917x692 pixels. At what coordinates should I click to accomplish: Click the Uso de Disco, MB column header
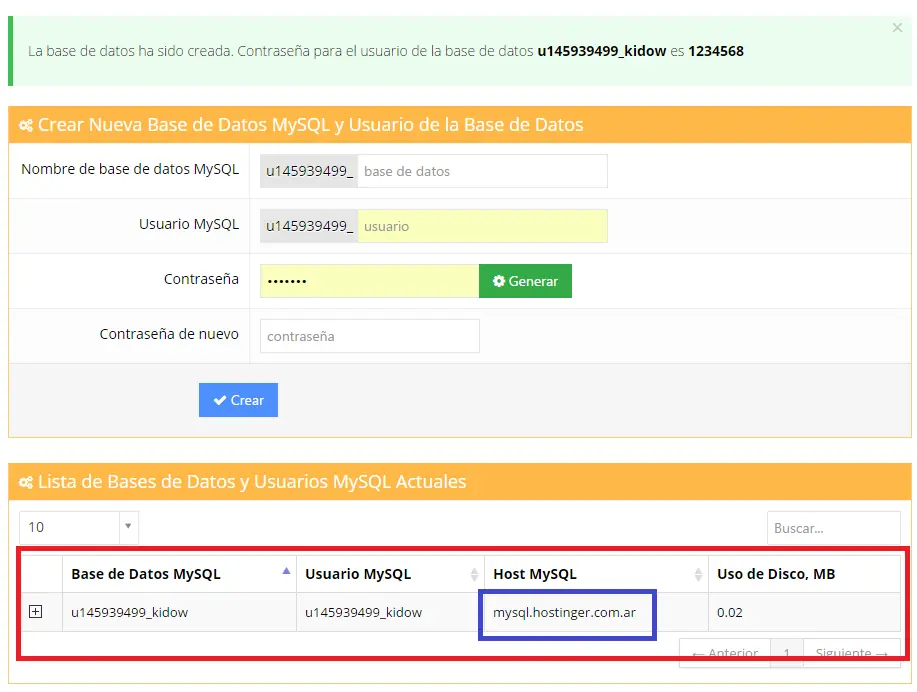click(804, 574)
